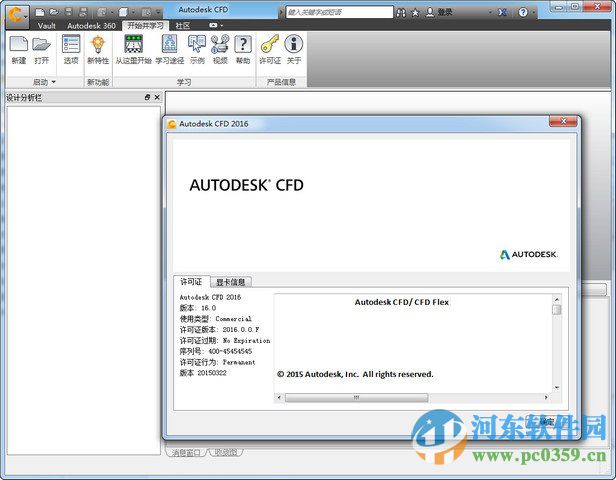616x480 pixels.
Task: Expand the quick access toolbar customize arrow
Action: click(158, 13)
